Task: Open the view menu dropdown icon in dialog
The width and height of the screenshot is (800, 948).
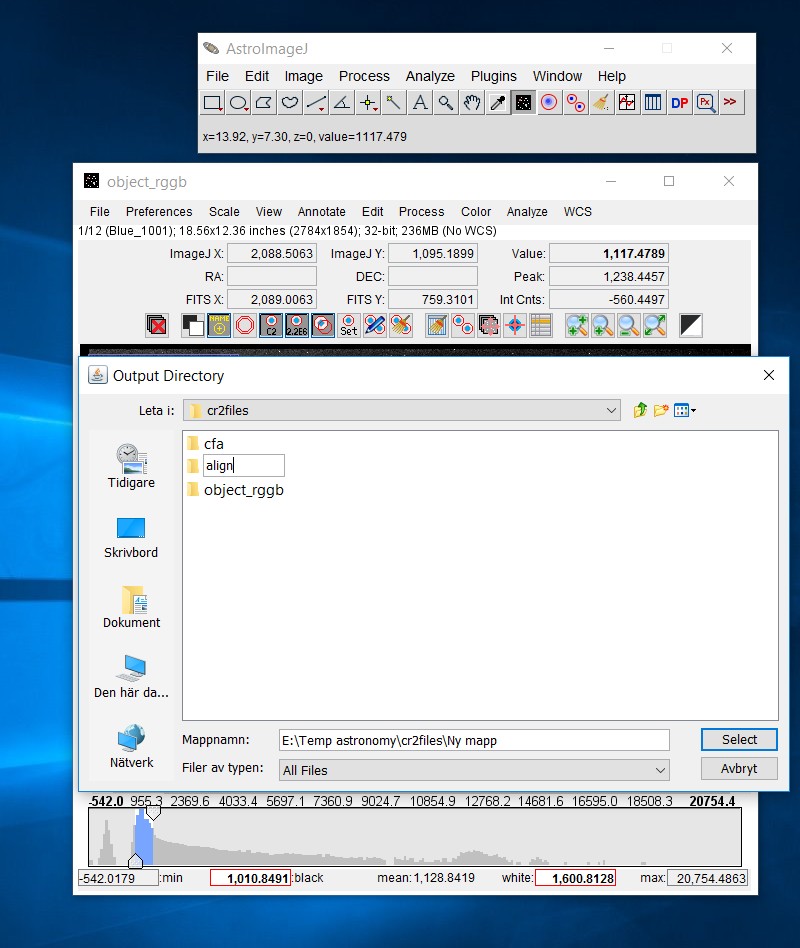Action: [x=685, y=411]
